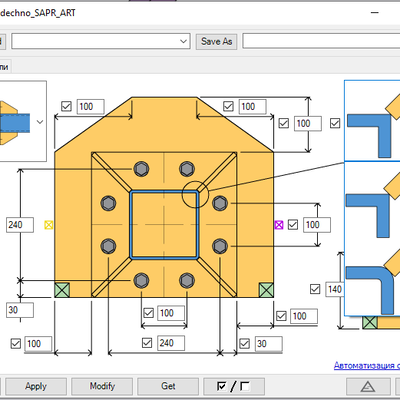Edit the left-side 240 value field
Screen dimensions: 400x400
pos(20,225)
